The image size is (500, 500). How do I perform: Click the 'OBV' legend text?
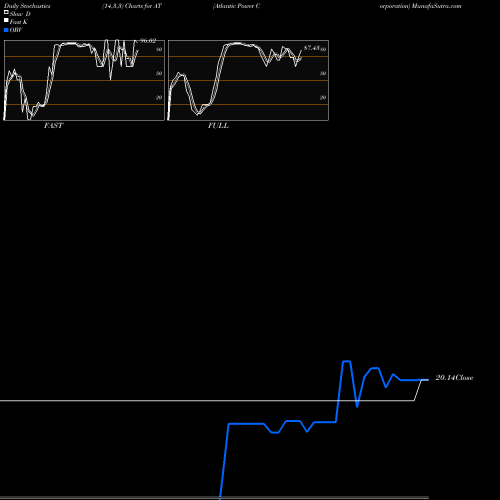tap(16, 30)
